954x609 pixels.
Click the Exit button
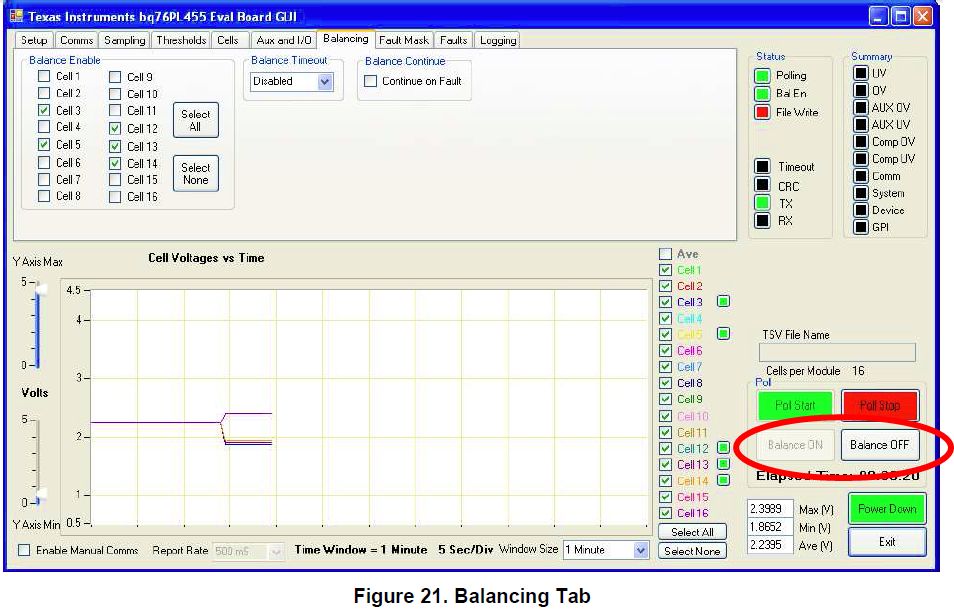coord(887,541)
